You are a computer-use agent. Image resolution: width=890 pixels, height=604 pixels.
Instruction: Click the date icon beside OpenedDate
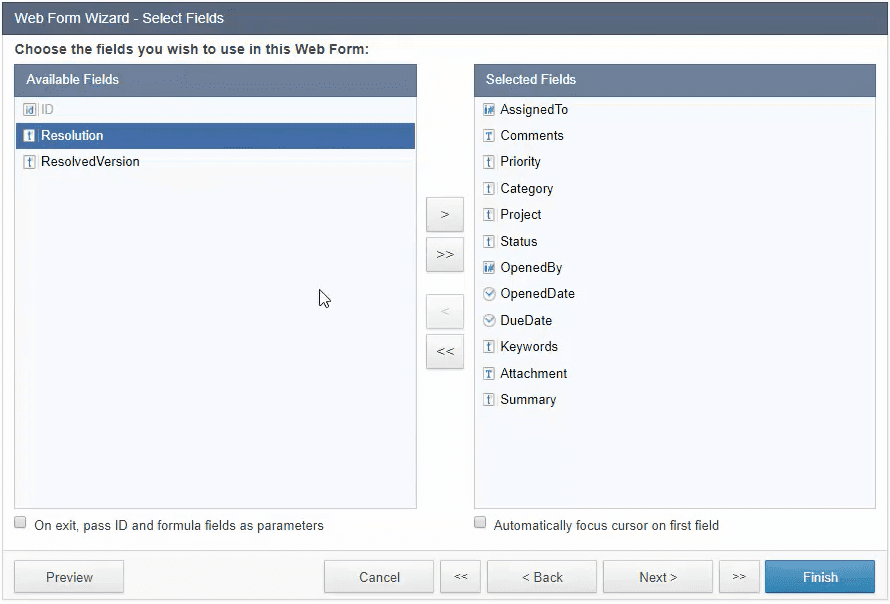tap(489, 294)
